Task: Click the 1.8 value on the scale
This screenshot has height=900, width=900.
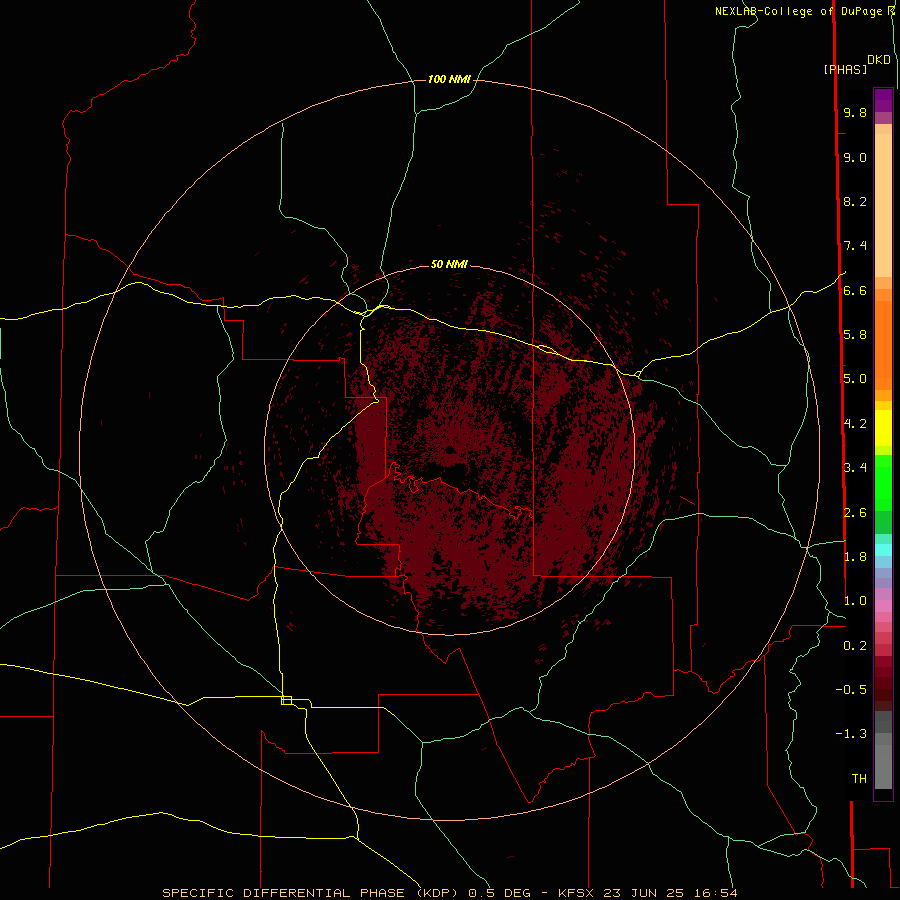Action: click(855, 557)
